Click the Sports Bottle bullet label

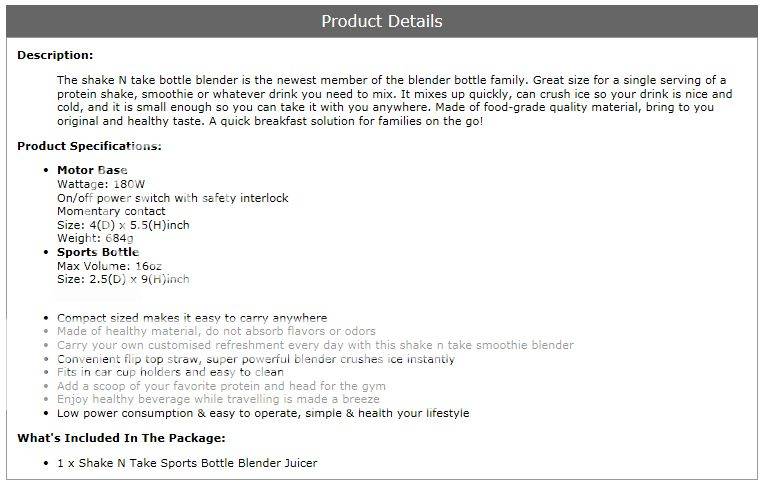98,252
